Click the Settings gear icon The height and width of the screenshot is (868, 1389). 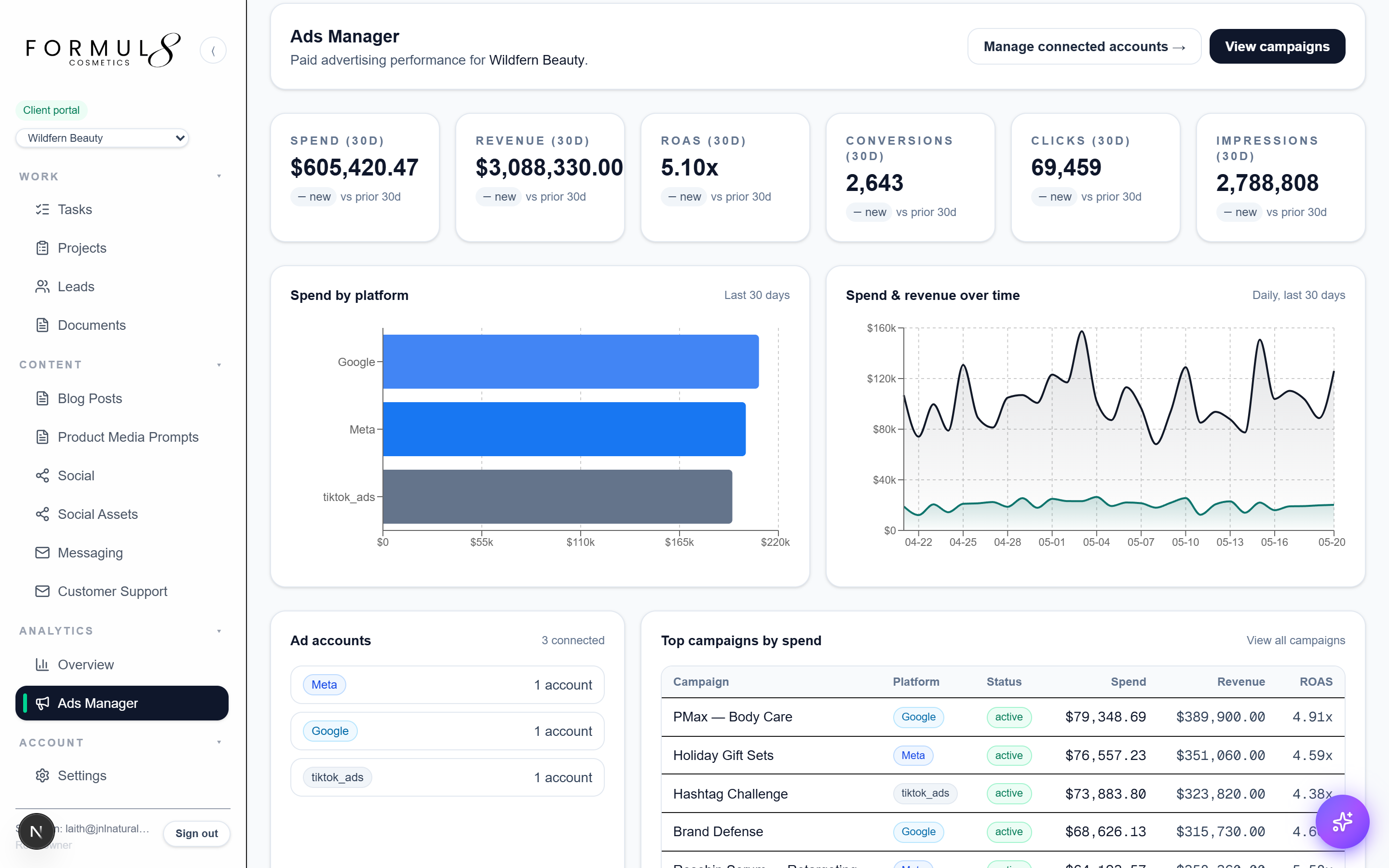pos(42,775)
